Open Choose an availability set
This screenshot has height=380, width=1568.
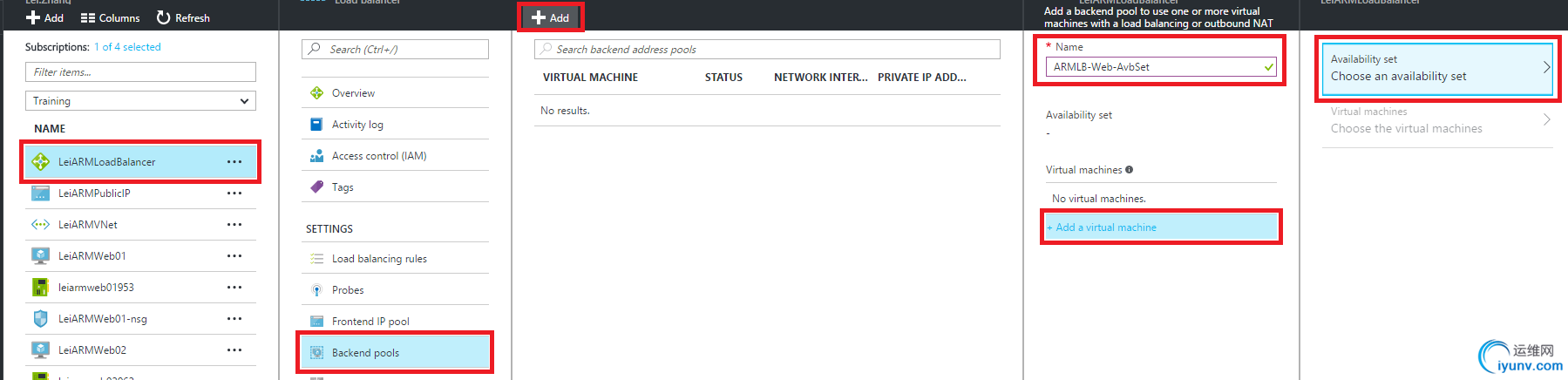(x=1437, y=68)
